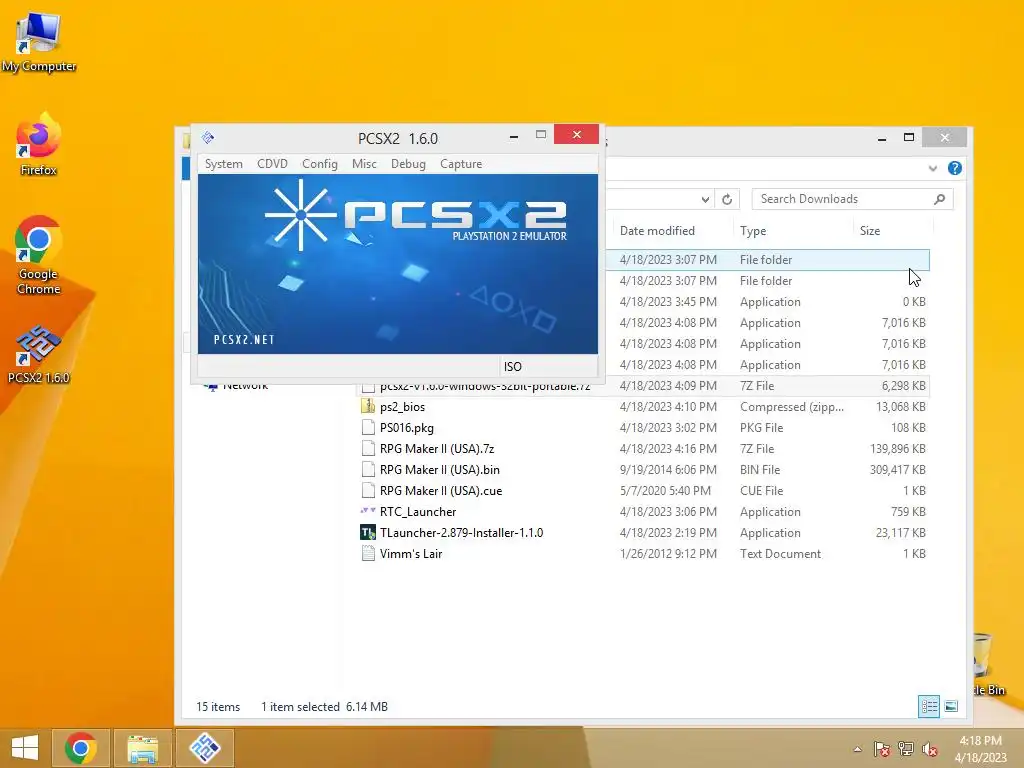Open the taskbar clock and date
Viewport: 1024px width, 768px height.
pos(980,749)
